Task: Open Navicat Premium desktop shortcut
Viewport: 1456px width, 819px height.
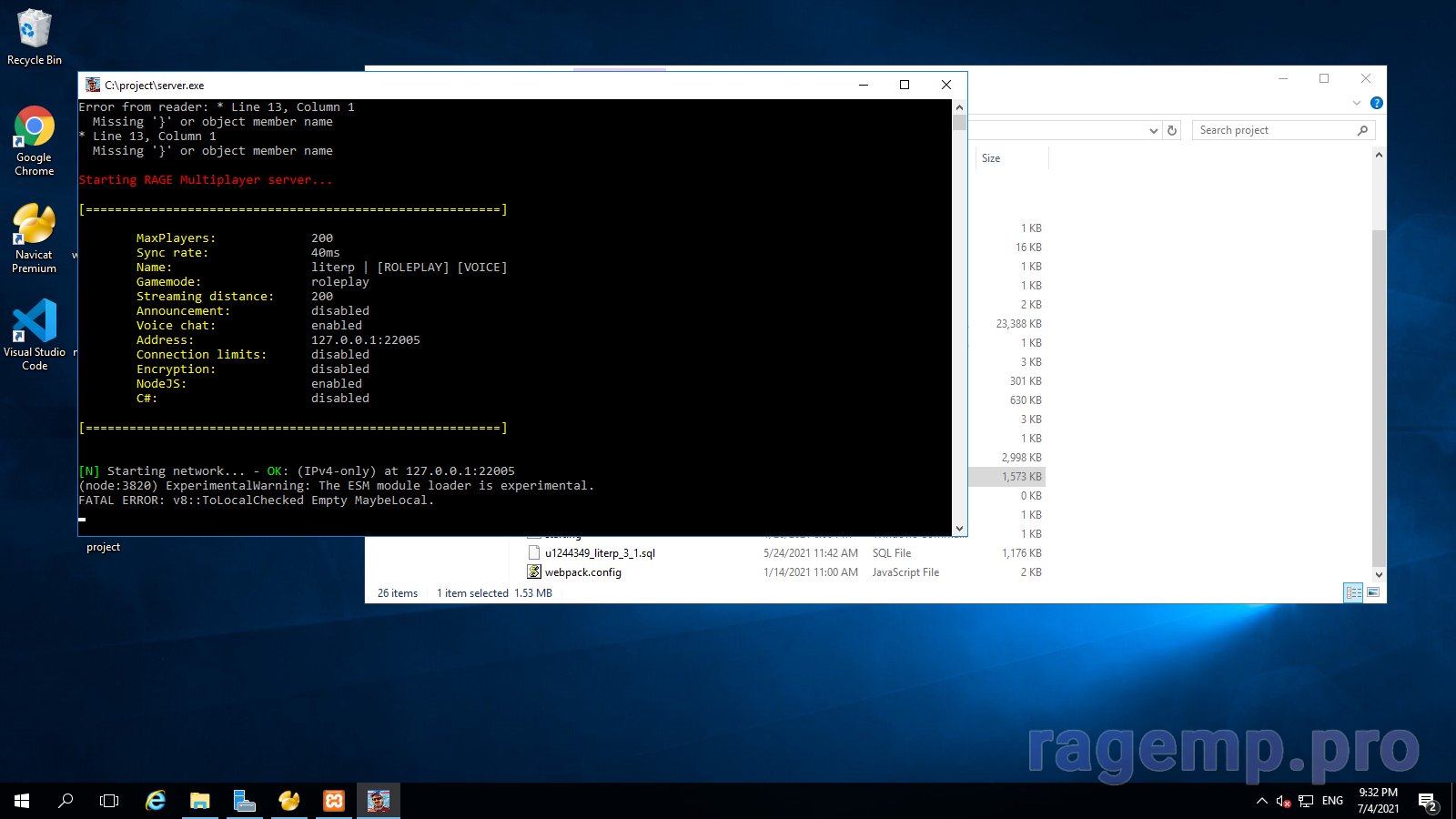Action: 35,238
